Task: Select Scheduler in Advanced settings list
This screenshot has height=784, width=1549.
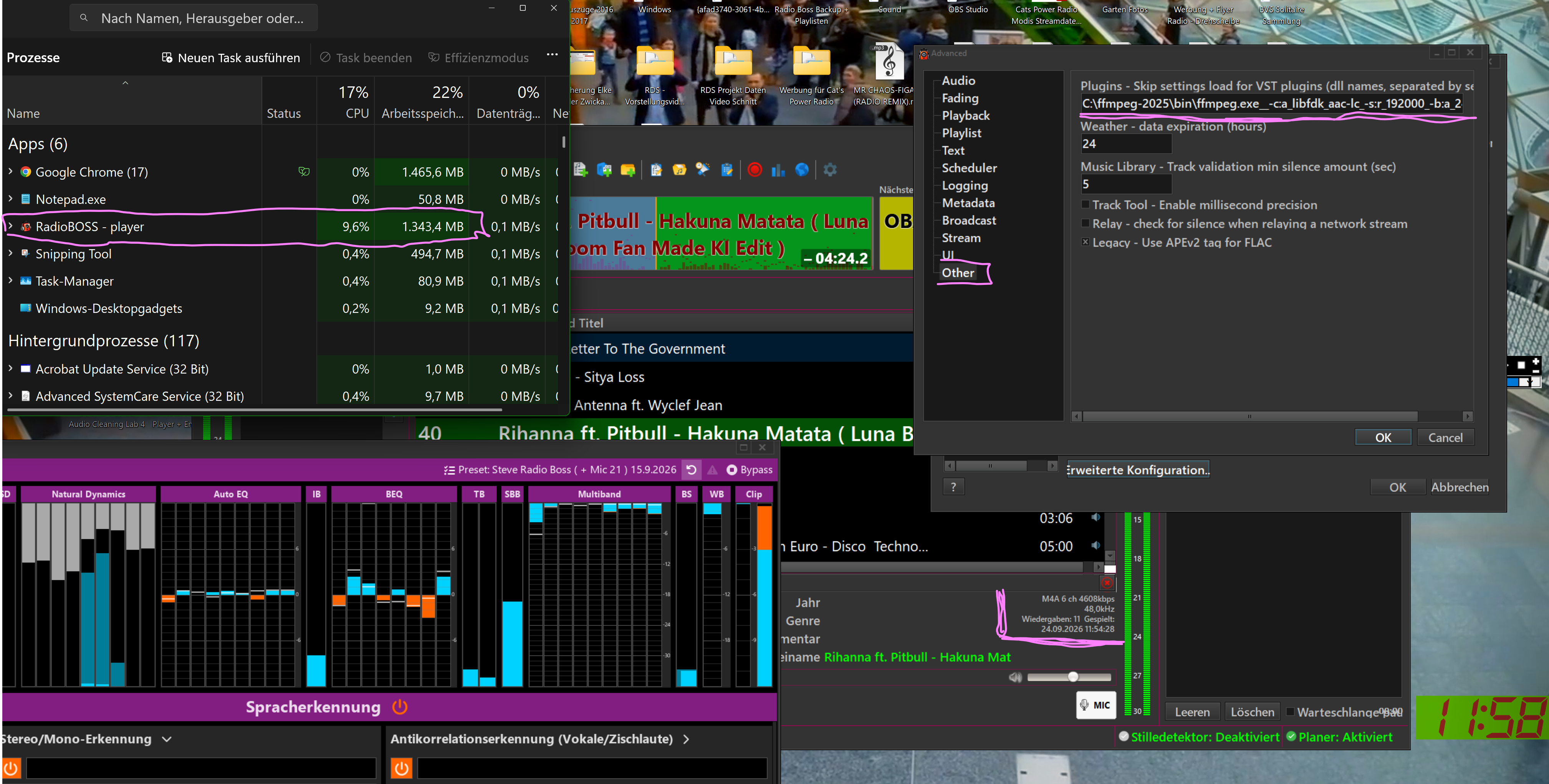Action: 969,168
